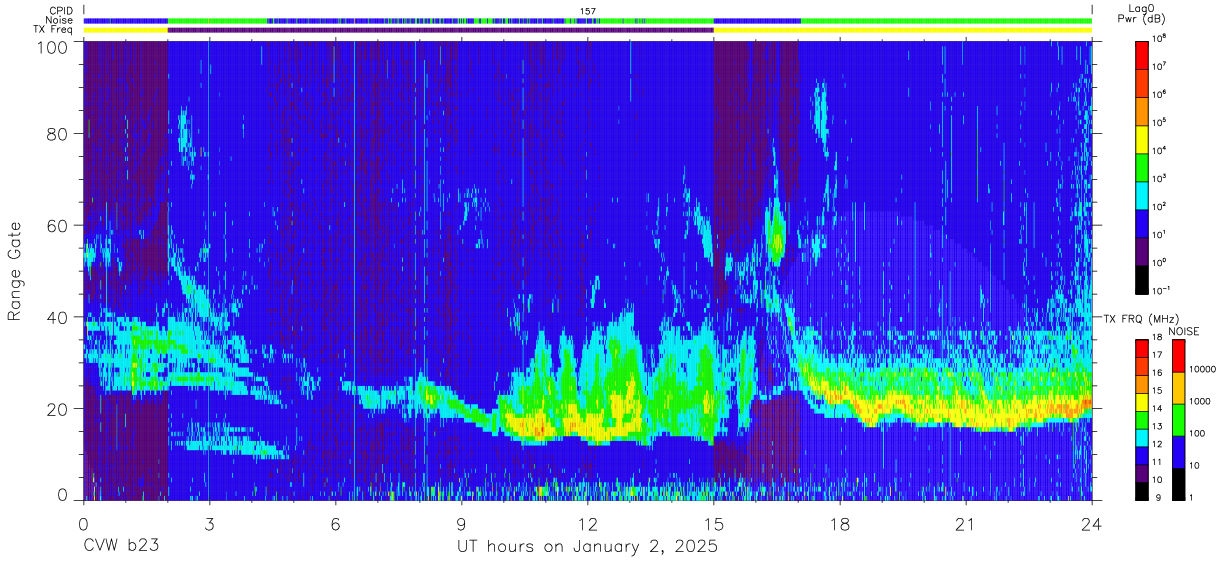
Task: Click range gate tick label 60
Action: [x=58, y=226]
